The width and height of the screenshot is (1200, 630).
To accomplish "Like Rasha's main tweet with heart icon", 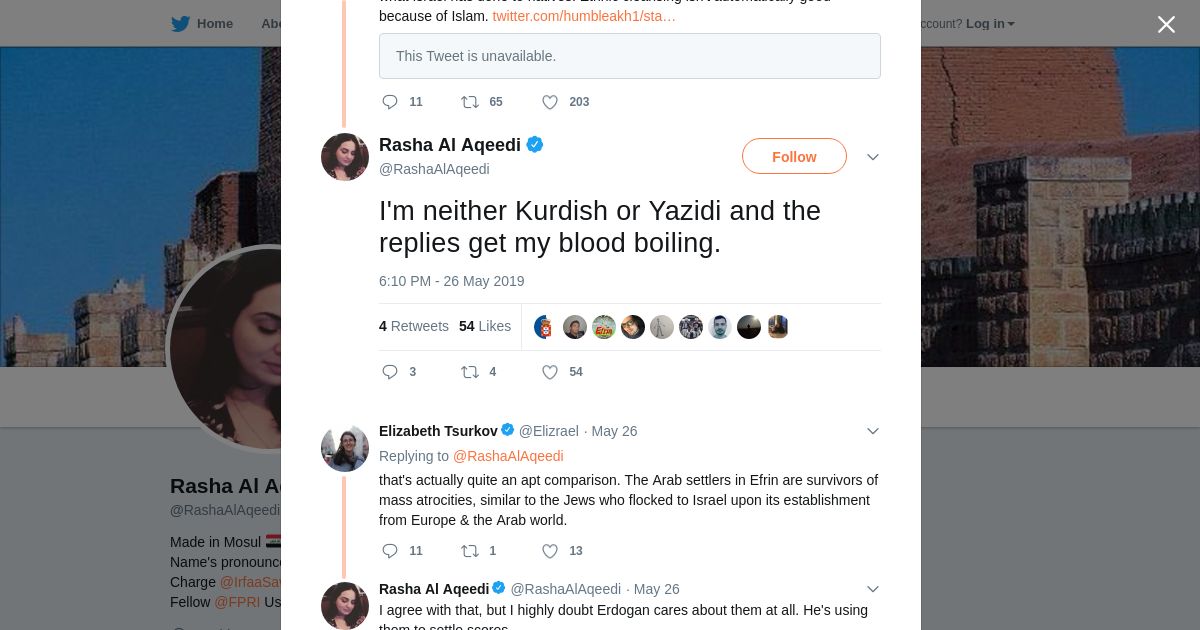I will point(550,372).
